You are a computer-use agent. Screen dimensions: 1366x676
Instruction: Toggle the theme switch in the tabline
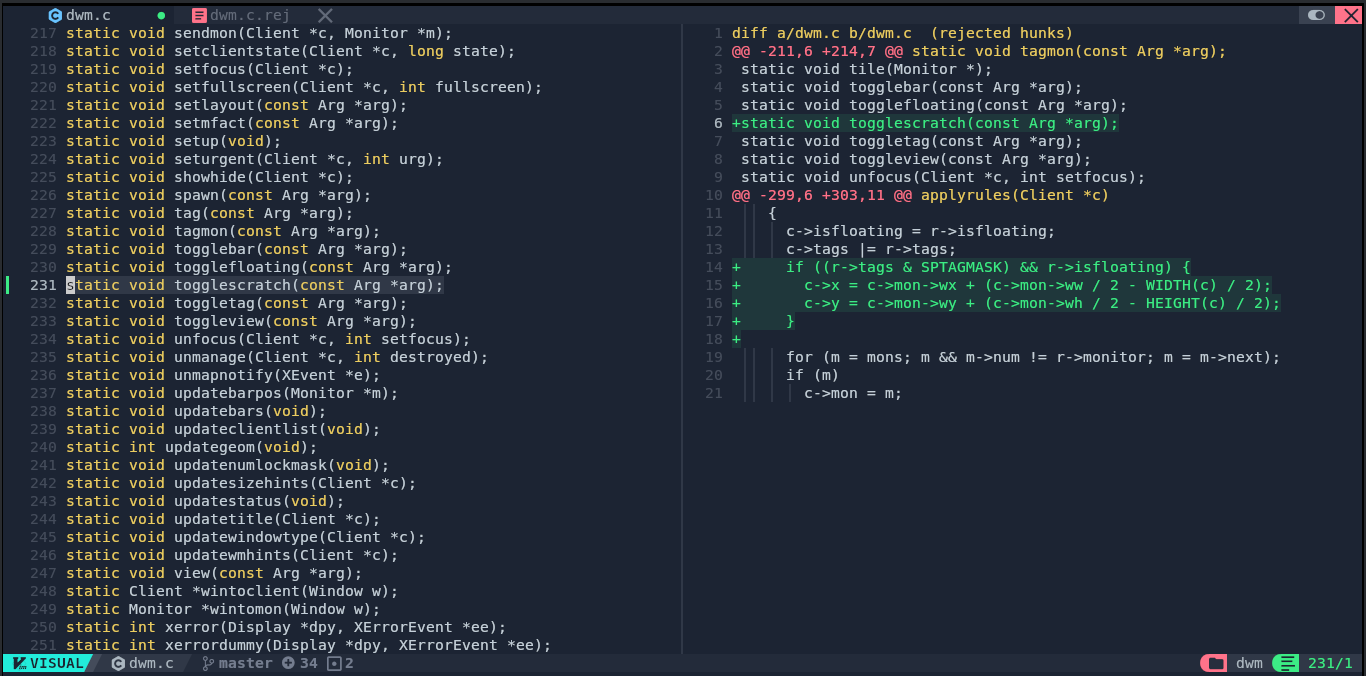(x=1317, y=15)
